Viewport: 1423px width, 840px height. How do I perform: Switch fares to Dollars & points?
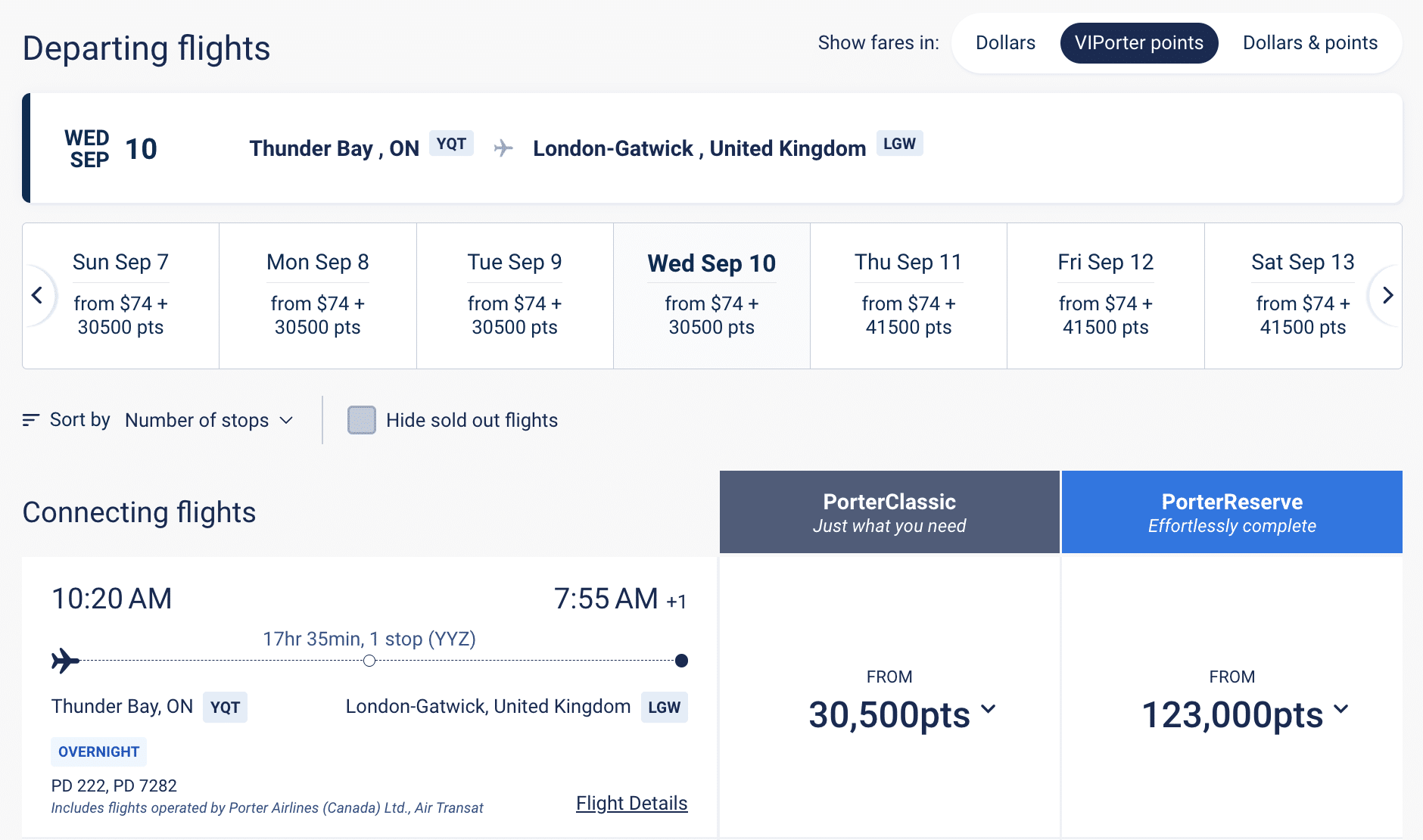point(1309,43)
